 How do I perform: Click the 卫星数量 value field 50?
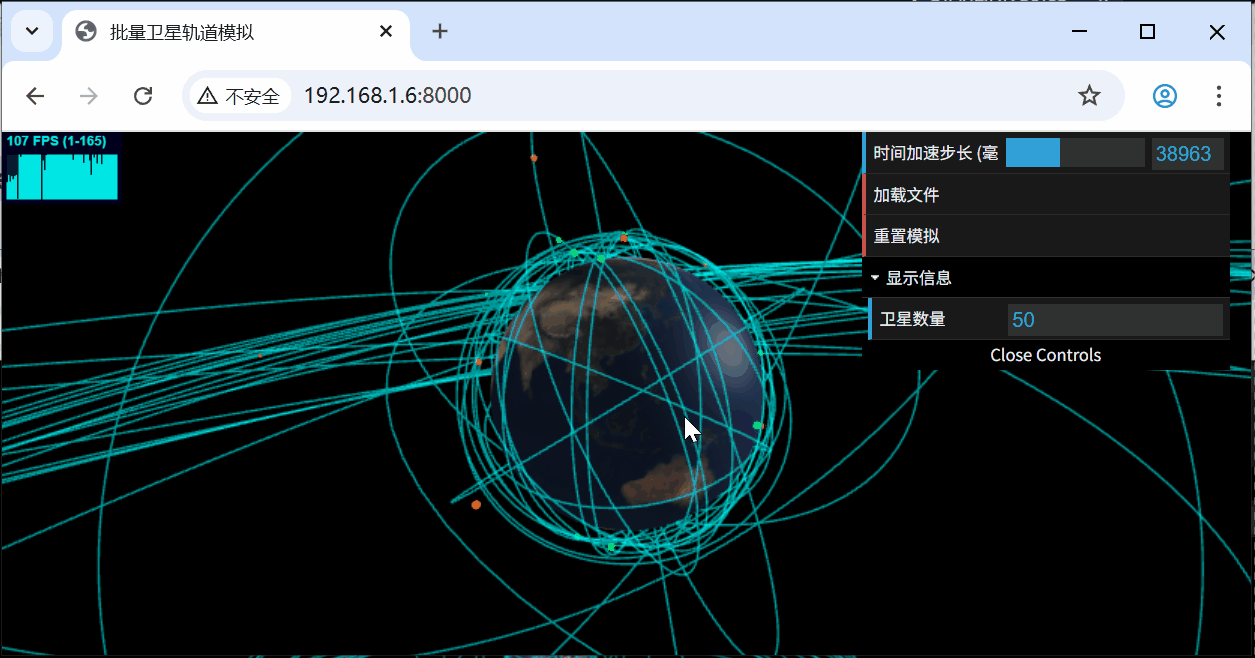pos(1115,320)
